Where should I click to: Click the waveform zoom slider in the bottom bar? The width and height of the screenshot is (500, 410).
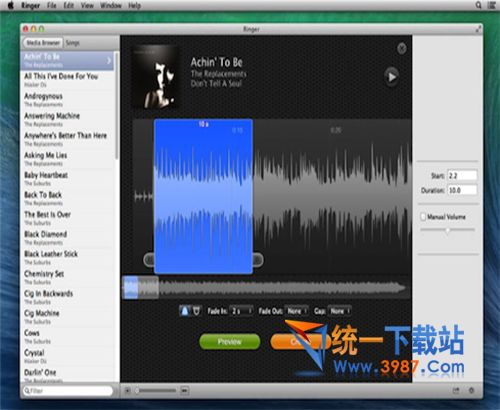(x=156, y=390)
